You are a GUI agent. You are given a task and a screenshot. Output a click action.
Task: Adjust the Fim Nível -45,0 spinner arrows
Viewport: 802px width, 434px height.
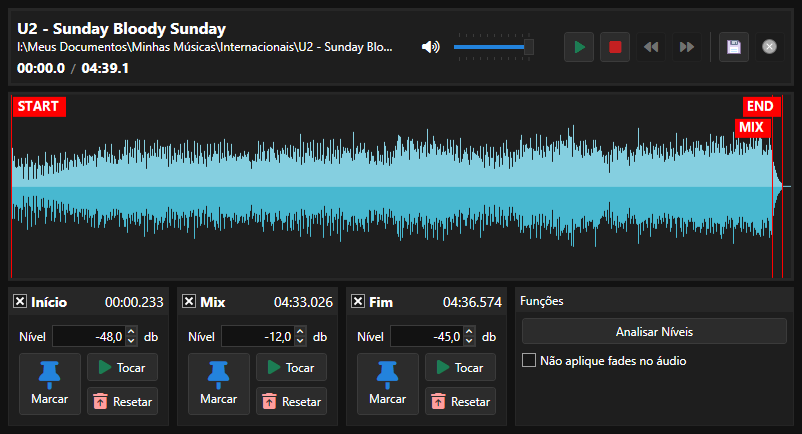[469, 336]
